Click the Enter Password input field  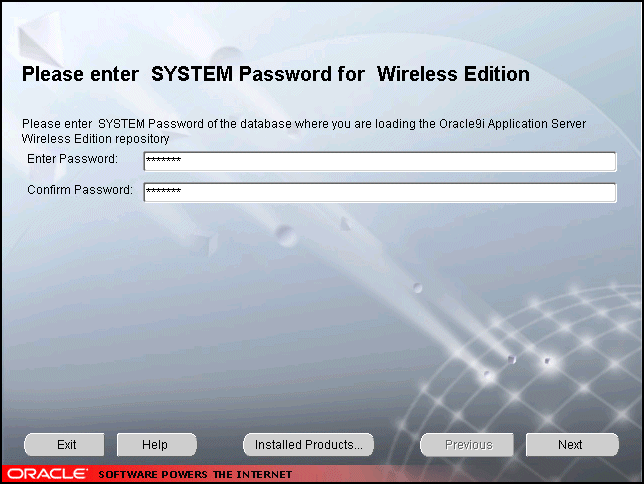click(x=380, y=161)
